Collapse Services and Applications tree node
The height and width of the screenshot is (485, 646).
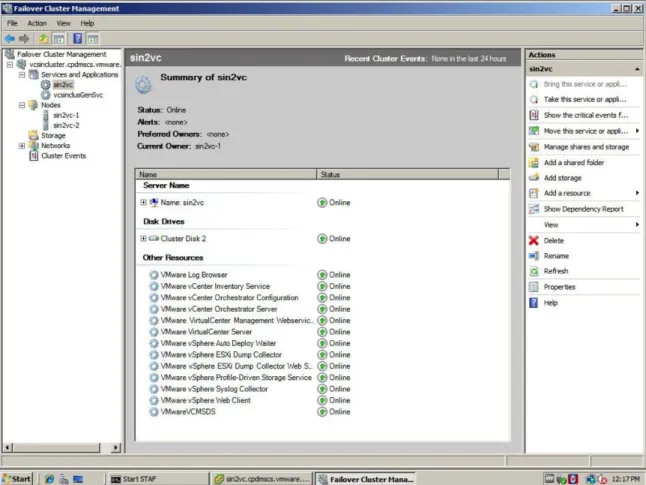pos(22,75)
